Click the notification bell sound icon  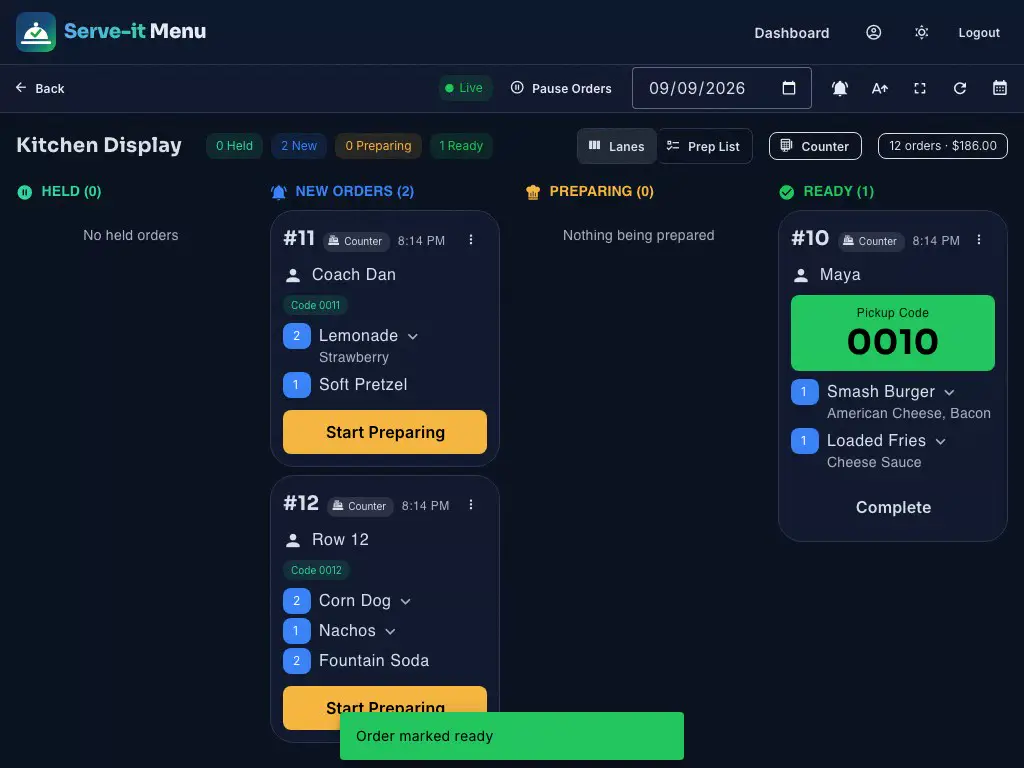(840, 88)
